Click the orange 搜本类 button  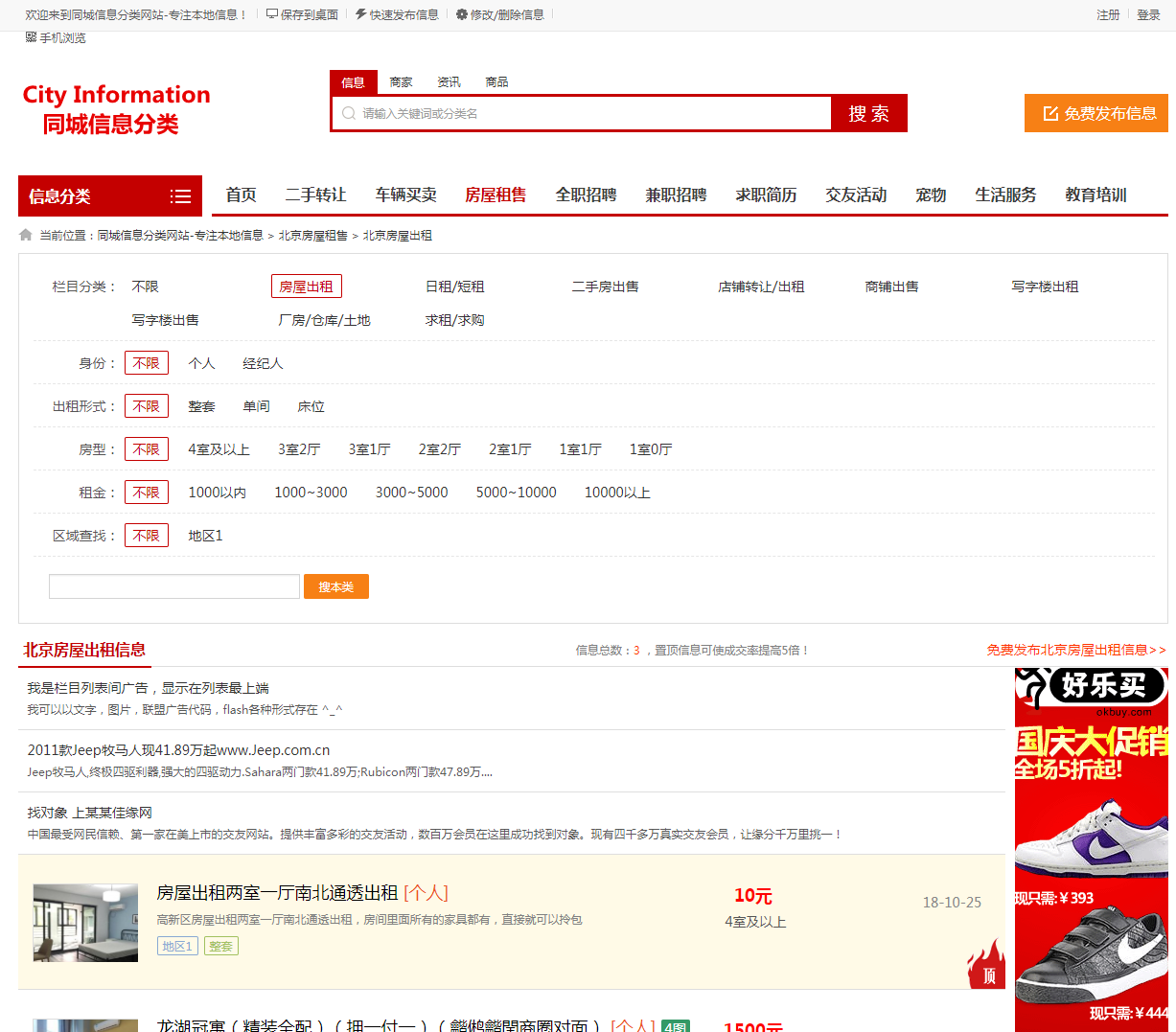click(335, 586)
